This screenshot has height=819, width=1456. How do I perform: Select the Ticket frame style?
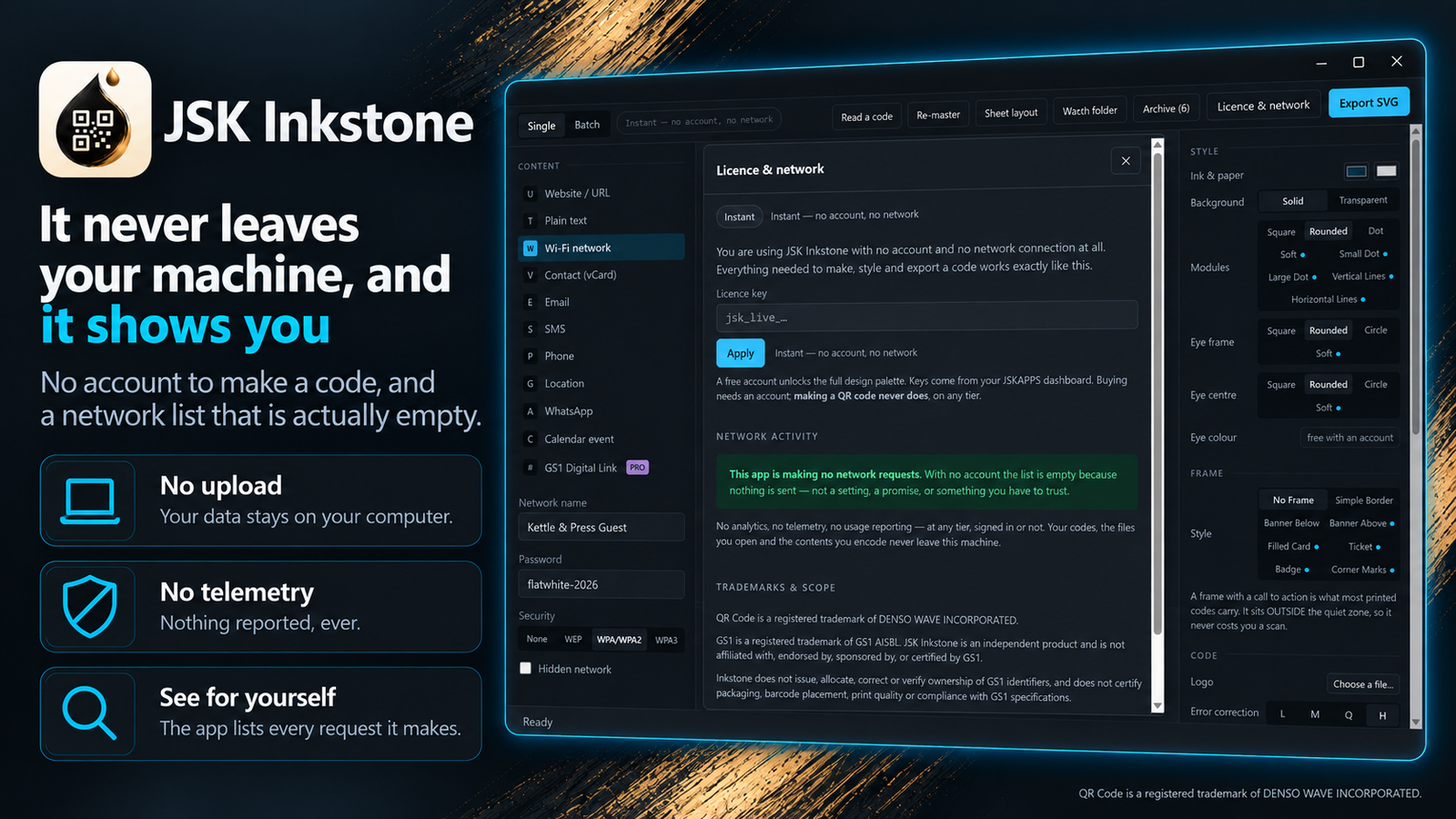pyautogui.click(x=1364, y=547)
